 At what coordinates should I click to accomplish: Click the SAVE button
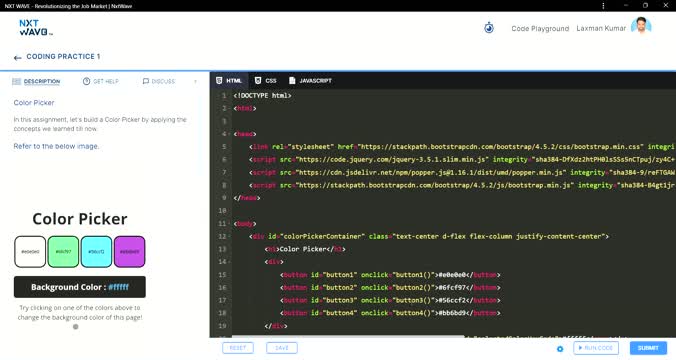click(282, 348)
